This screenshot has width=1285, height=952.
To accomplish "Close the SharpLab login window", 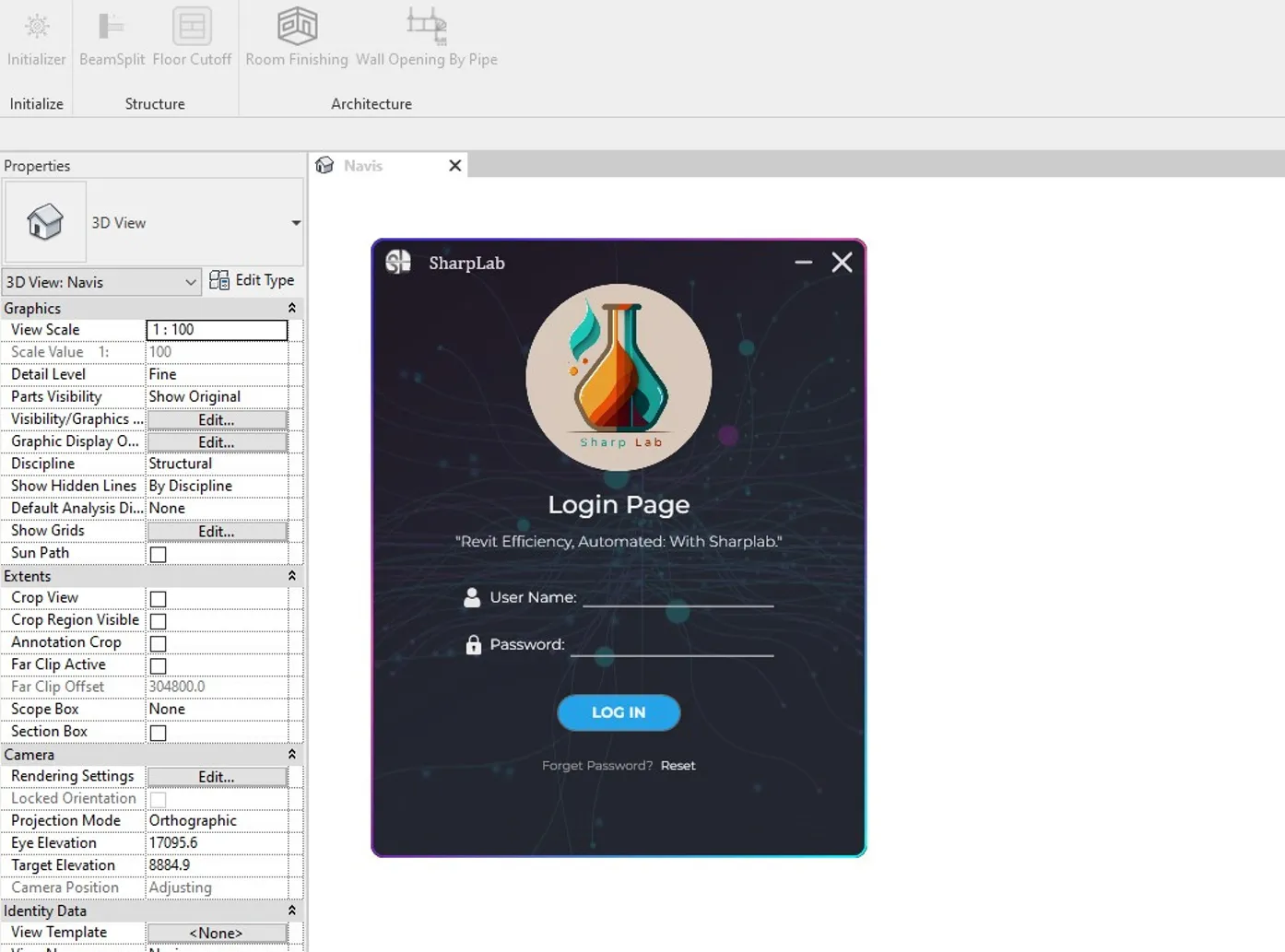I will [x=842, y=262].
